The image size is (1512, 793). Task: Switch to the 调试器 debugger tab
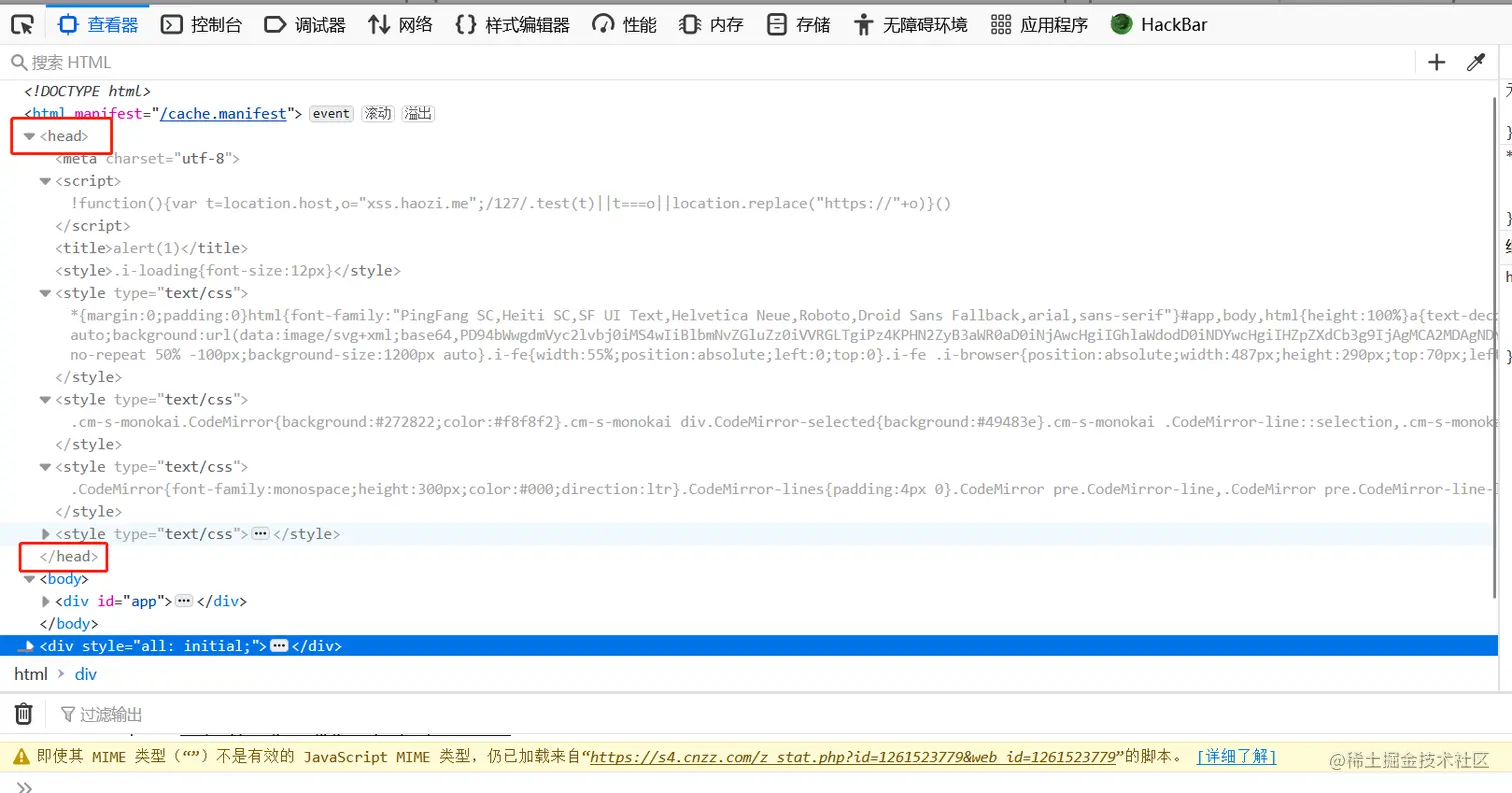[x=305, y=25]
